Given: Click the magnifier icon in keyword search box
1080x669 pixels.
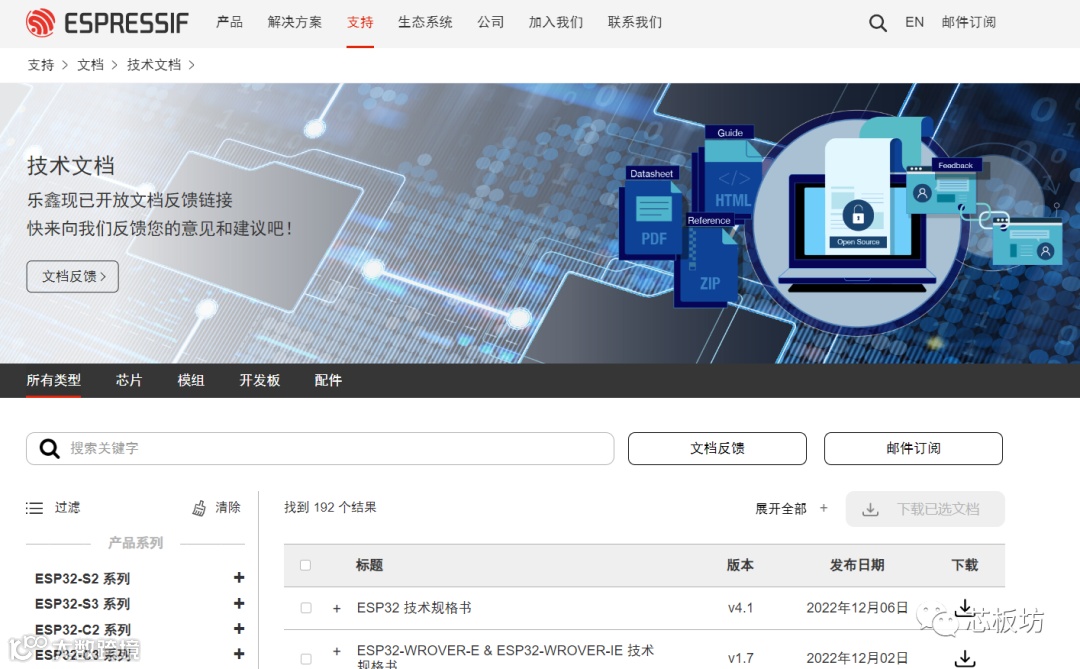Looking at the screenshot, I should click(x=50, y=449).
